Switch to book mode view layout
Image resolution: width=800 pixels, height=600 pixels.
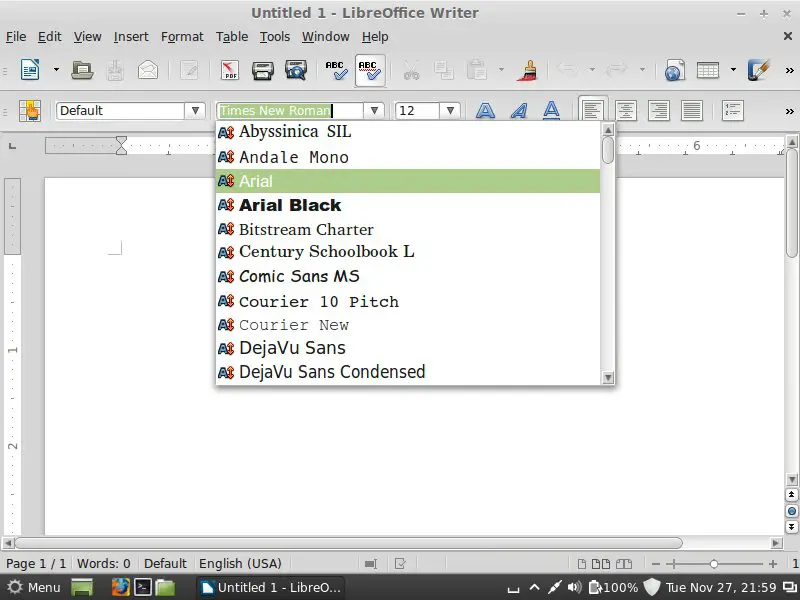[623, 564]
